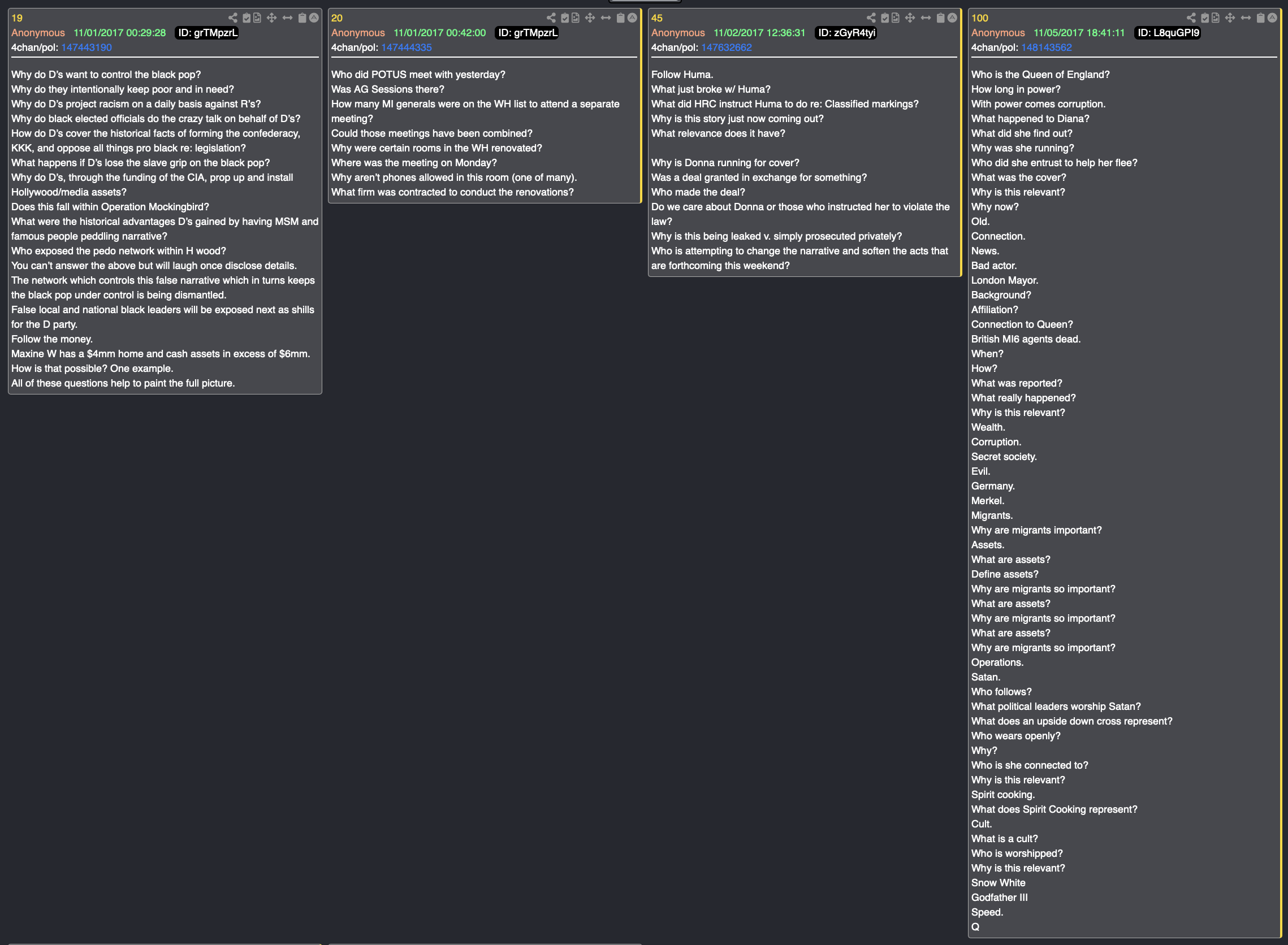1288x945 pixels.
Task: Click the yellow post number 45
Action: [x=656, y=18]
